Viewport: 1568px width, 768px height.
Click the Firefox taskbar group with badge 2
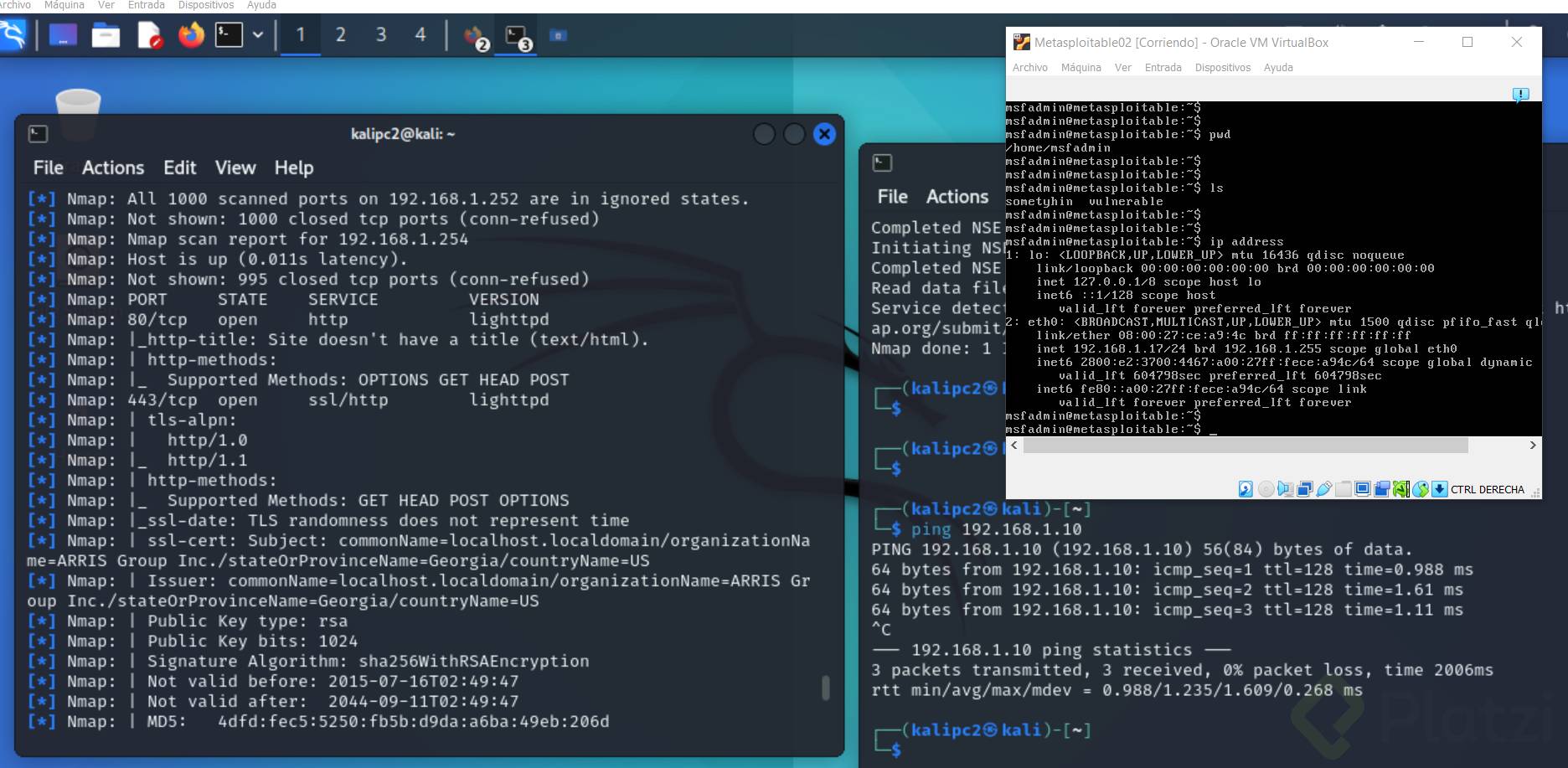475,37
